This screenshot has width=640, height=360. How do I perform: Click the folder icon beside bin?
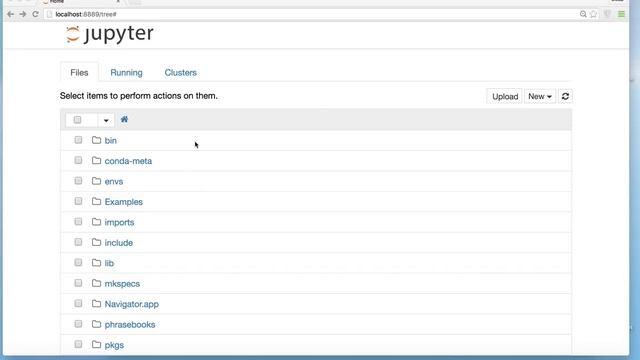tap(96, 140)
